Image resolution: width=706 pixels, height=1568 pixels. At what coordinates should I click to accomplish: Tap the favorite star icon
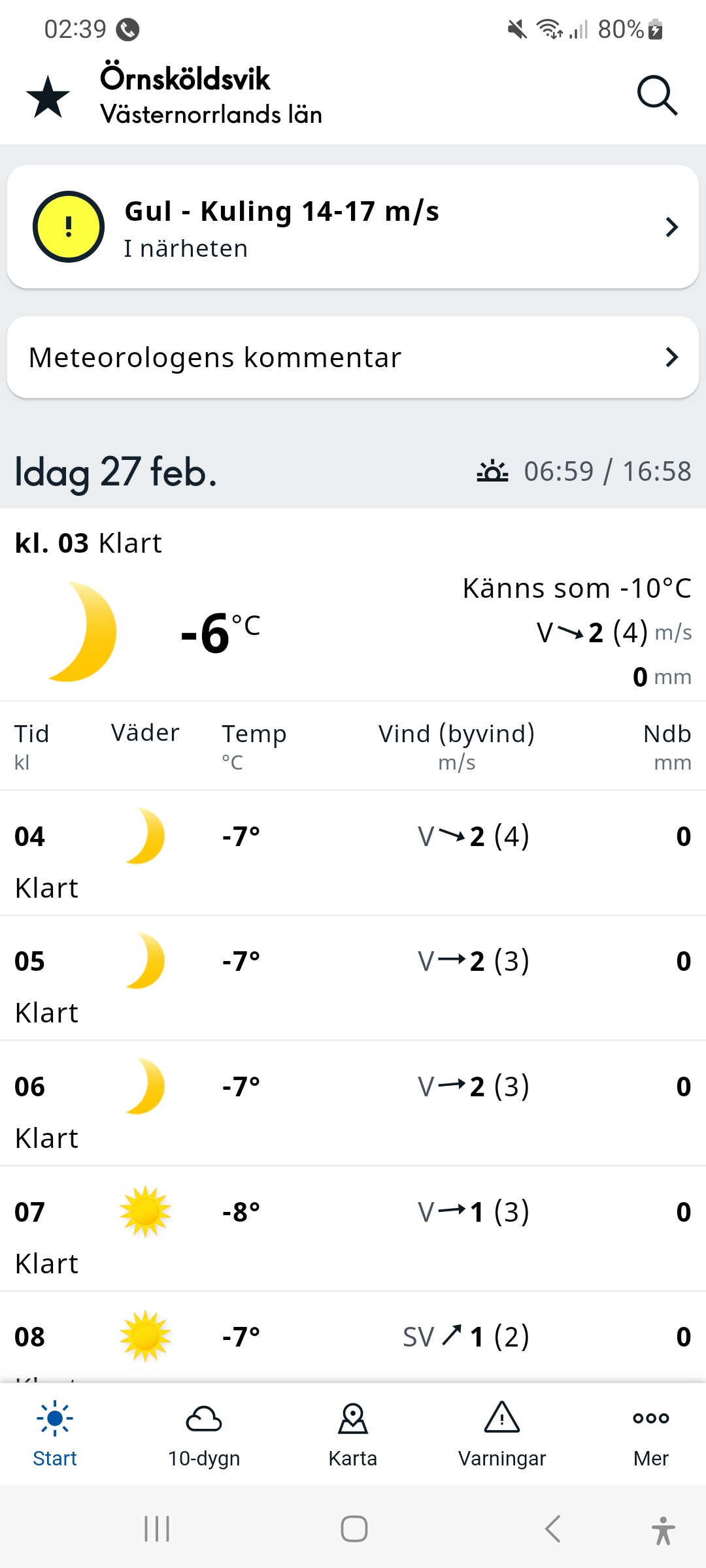(48, 97)
